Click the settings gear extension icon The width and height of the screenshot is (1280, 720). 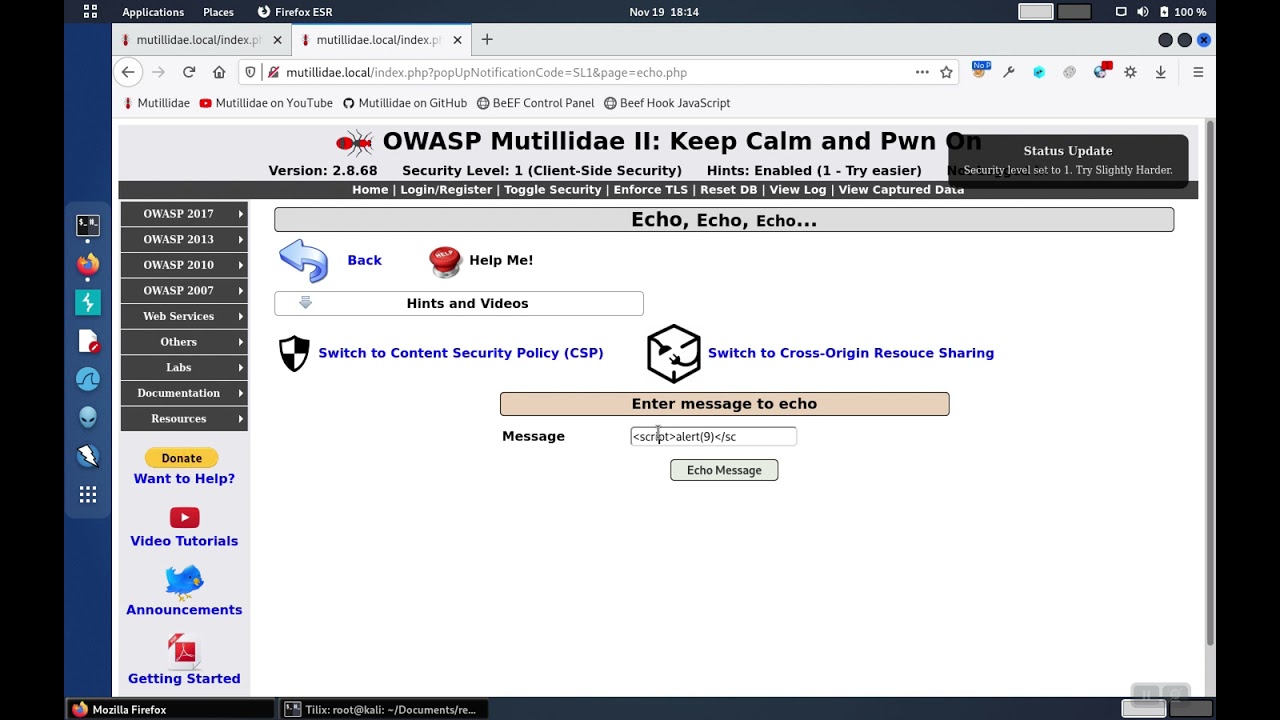click(1130, 72)
